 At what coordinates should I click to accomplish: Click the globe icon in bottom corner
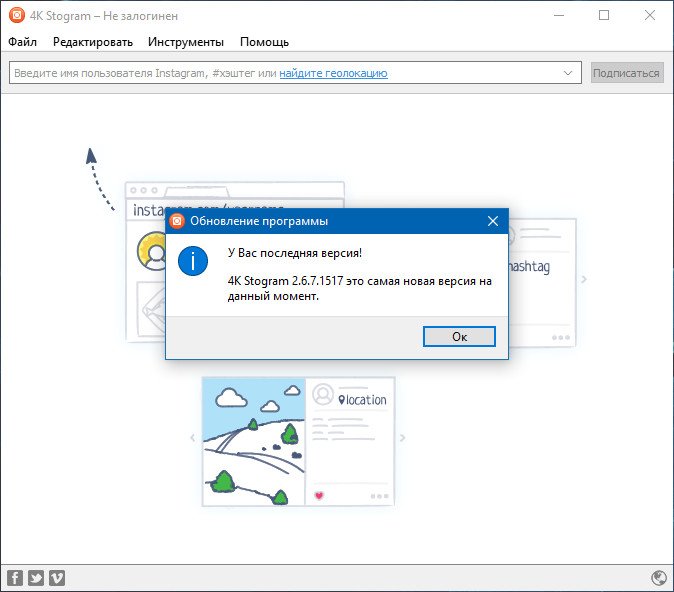click(659, 578)
